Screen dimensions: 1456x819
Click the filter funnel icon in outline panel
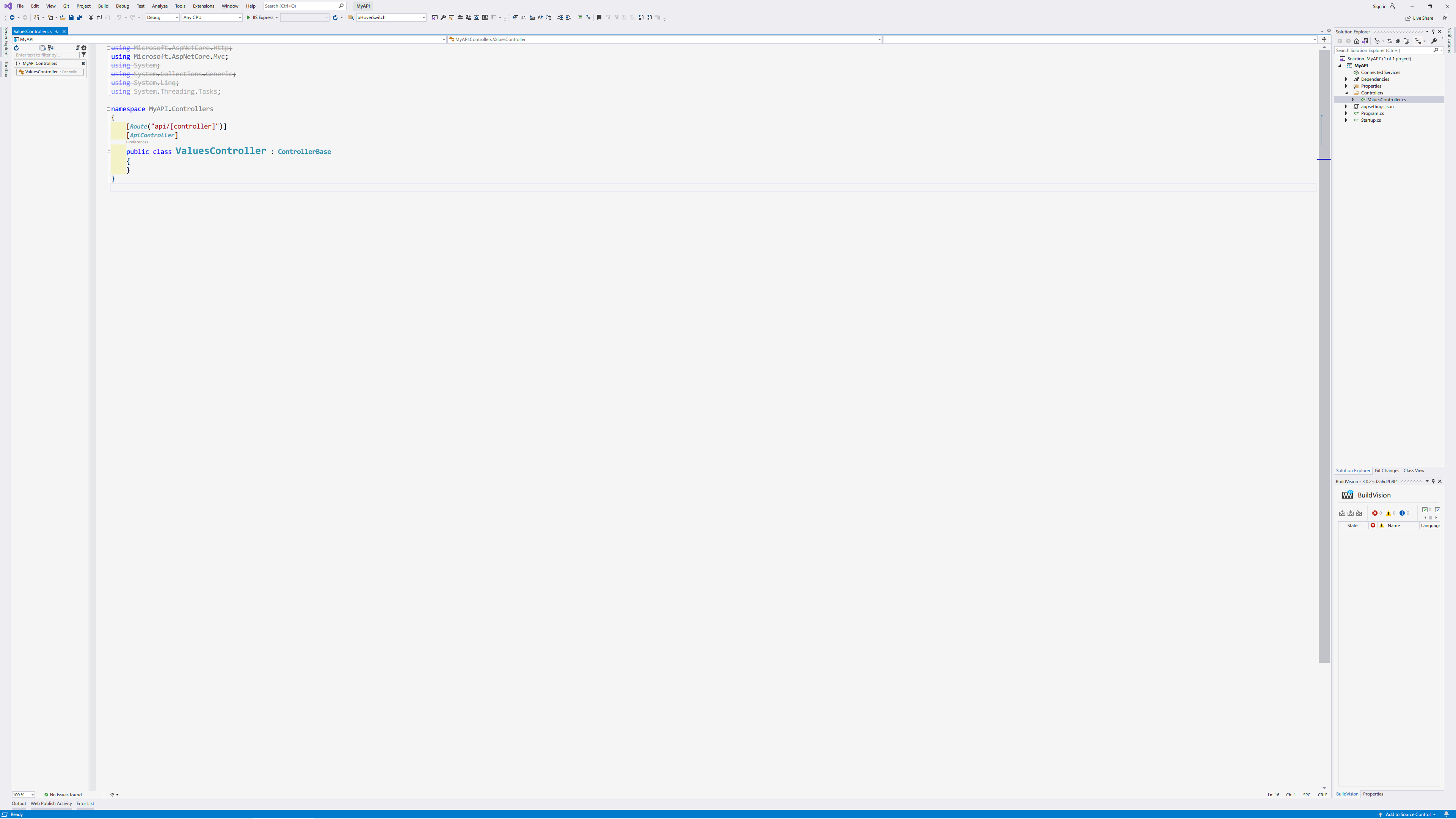point(84,55)
